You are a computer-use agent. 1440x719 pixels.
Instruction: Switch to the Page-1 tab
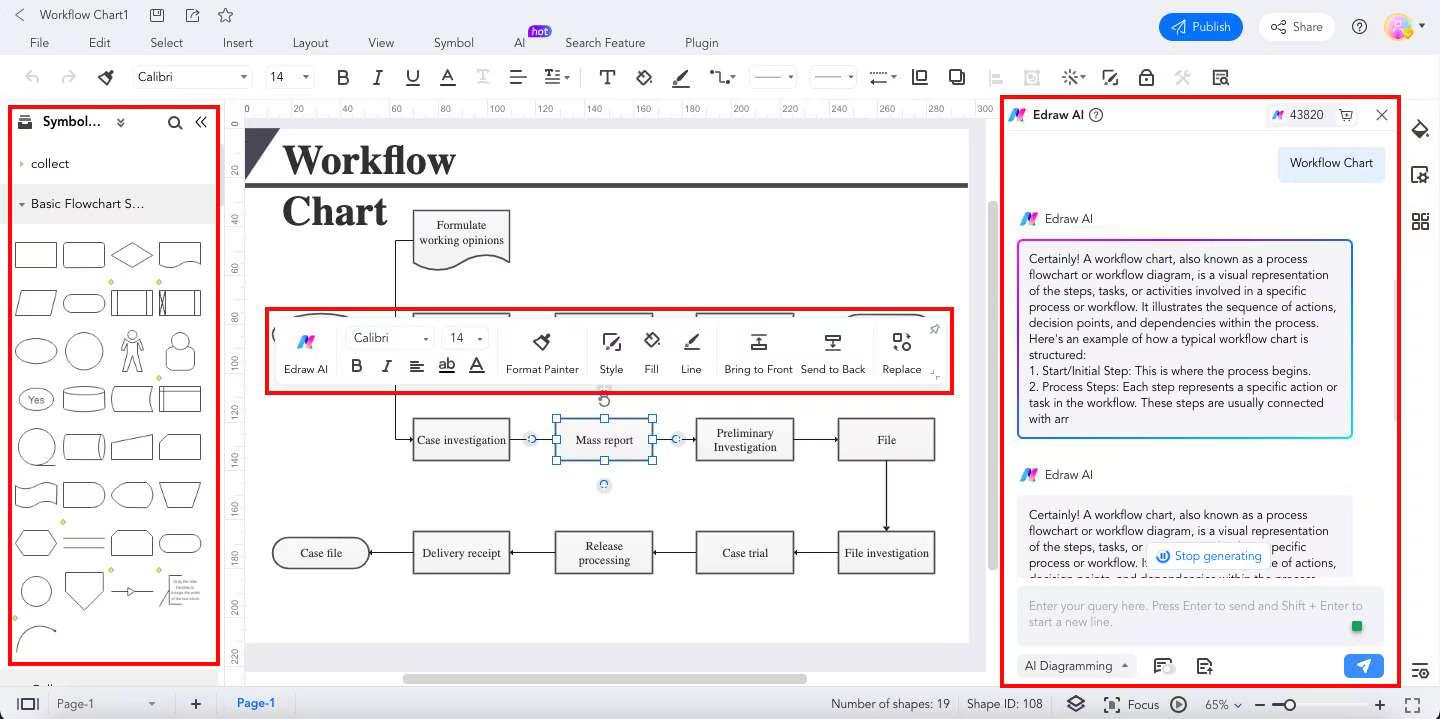click(x=256, y=703)
